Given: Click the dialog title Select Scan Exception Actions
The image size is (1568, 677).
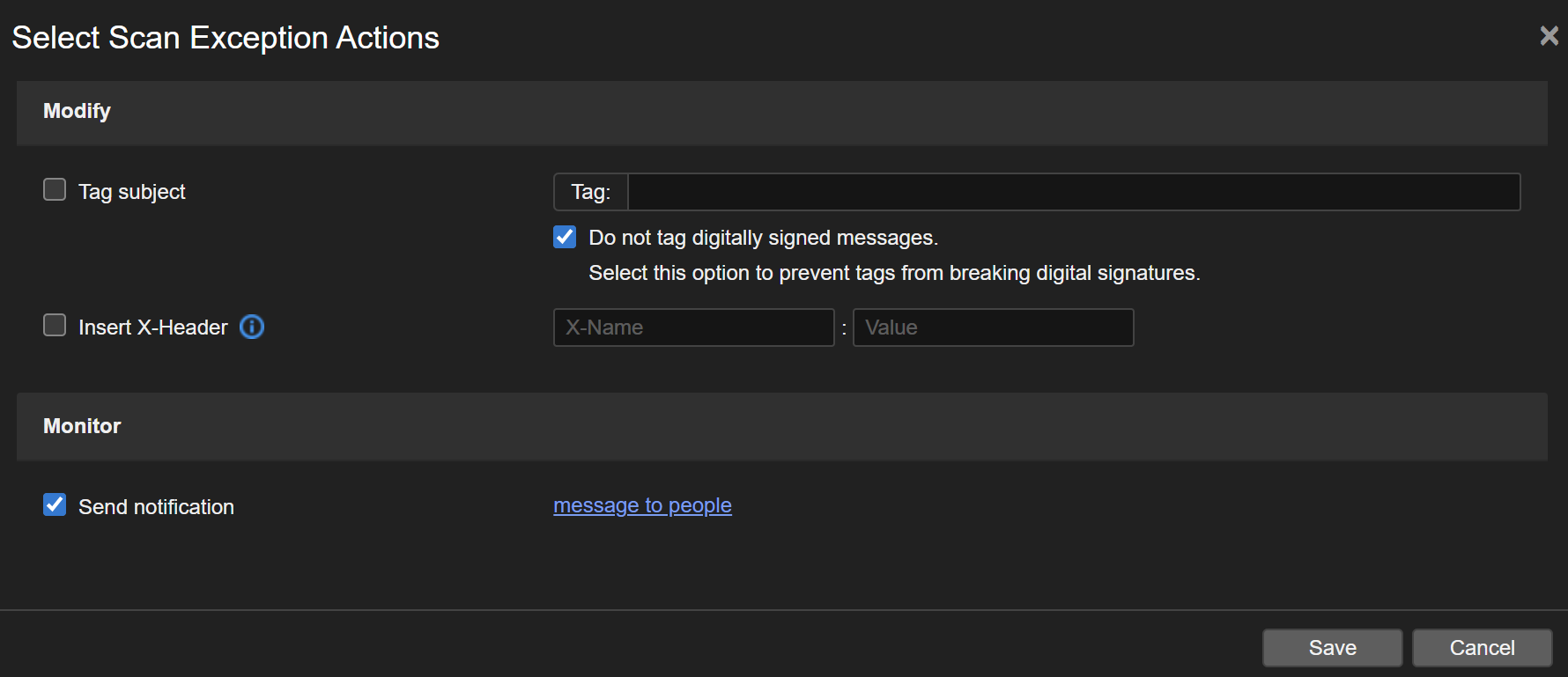Looking at the screenshot, I should click(226, 38).
